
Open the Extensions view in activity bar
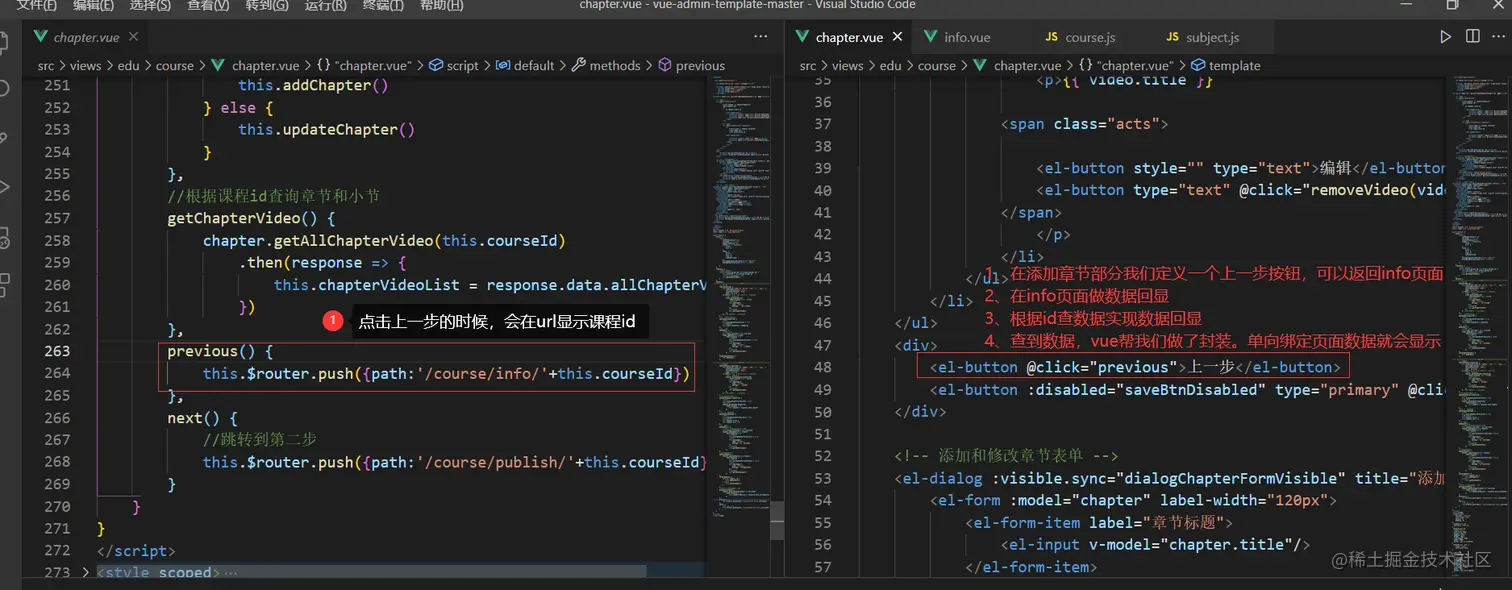pos(4,283)
